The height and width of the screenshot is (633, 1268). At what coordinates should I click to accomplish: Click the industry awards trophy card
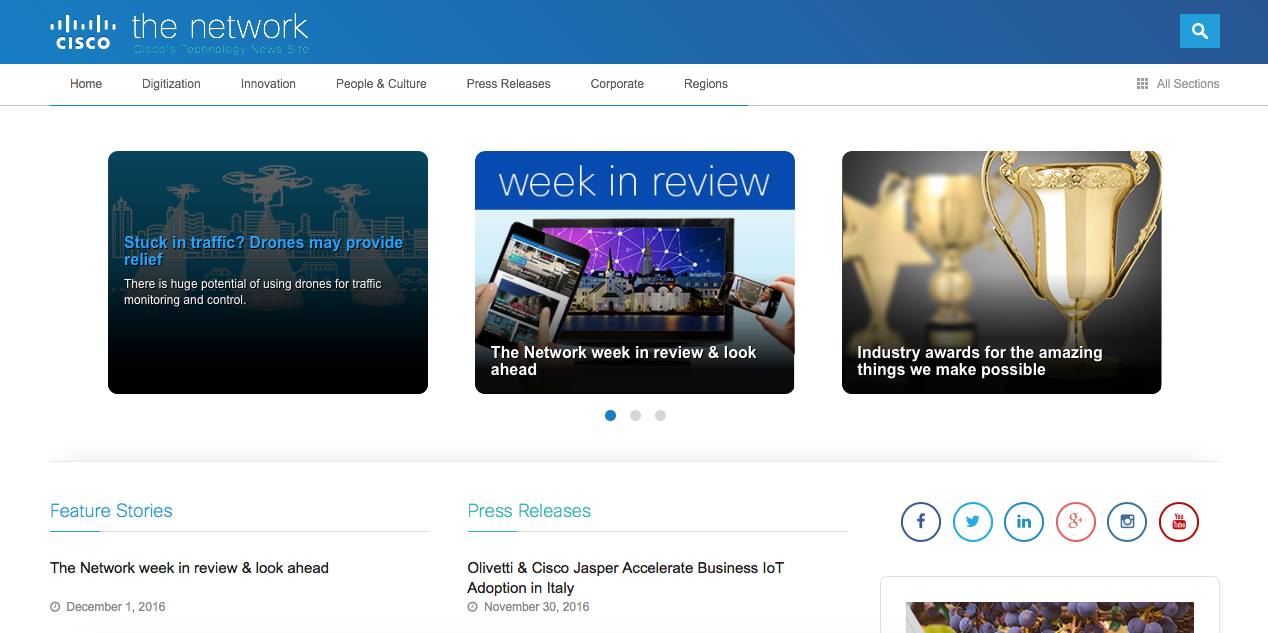coord(1001,272)
